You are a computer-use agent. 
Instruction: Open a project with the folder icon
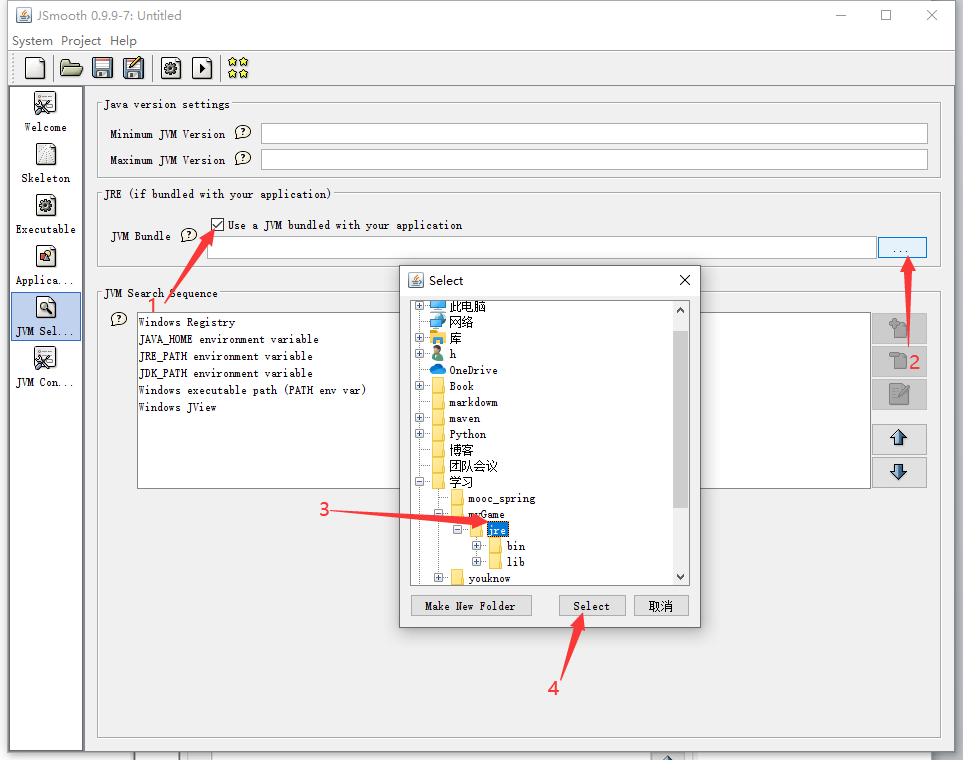point(71,68)
